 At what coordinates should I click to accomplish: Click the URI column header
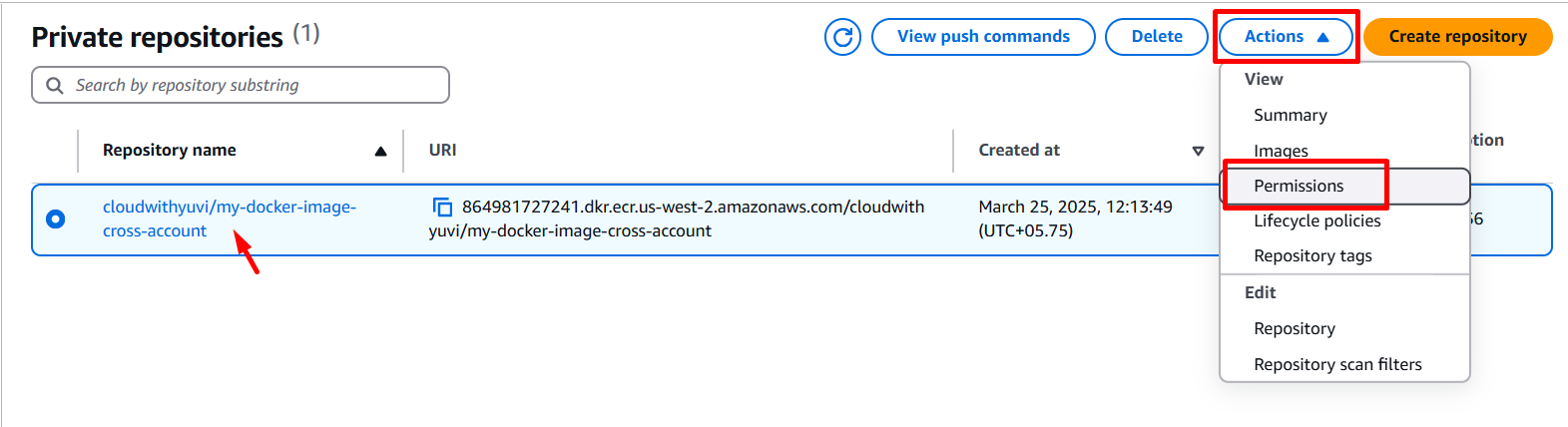tap(443, 150)
